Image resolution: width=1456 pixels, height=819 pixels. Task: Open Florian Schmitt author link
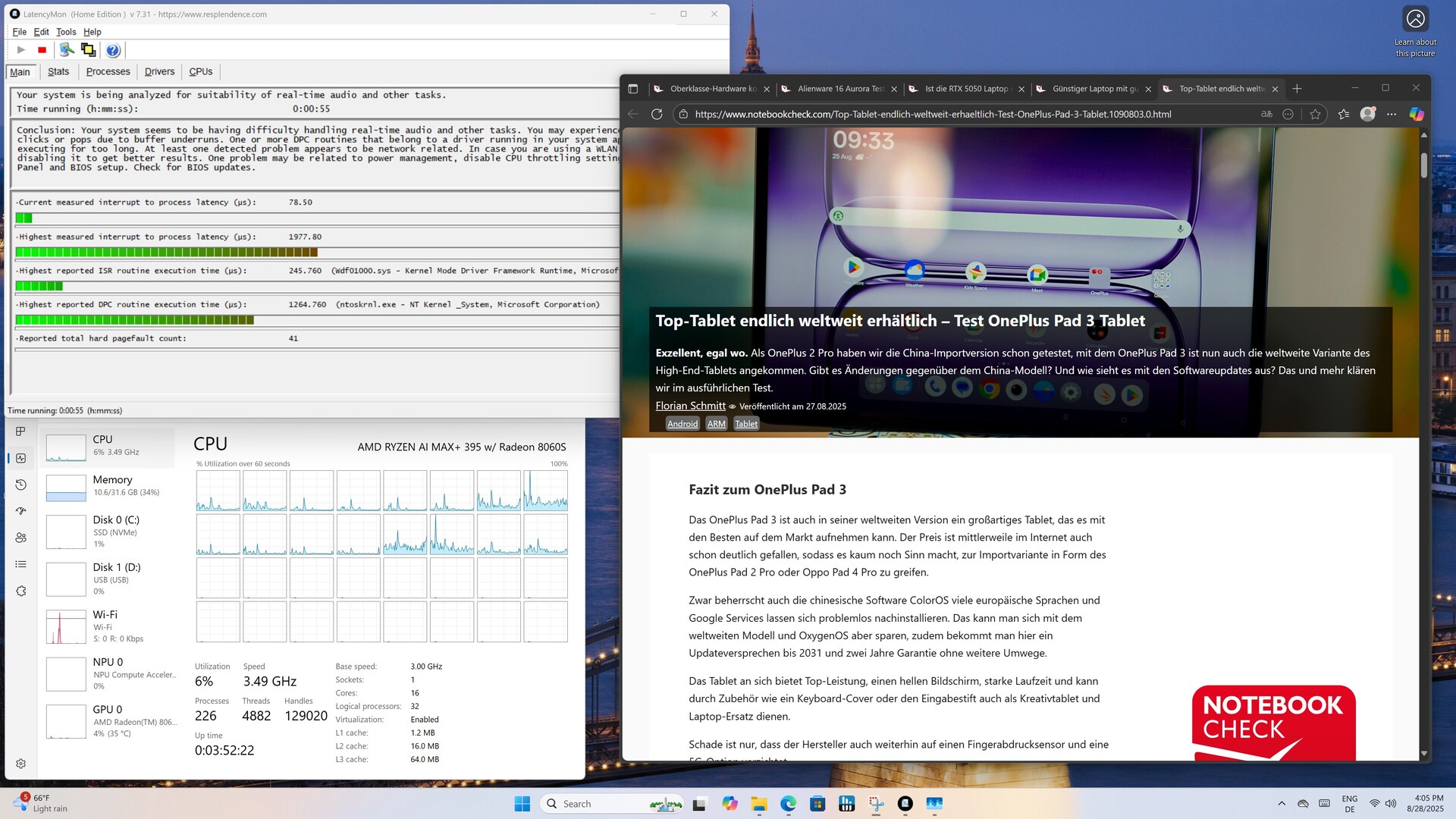[690, 406]
